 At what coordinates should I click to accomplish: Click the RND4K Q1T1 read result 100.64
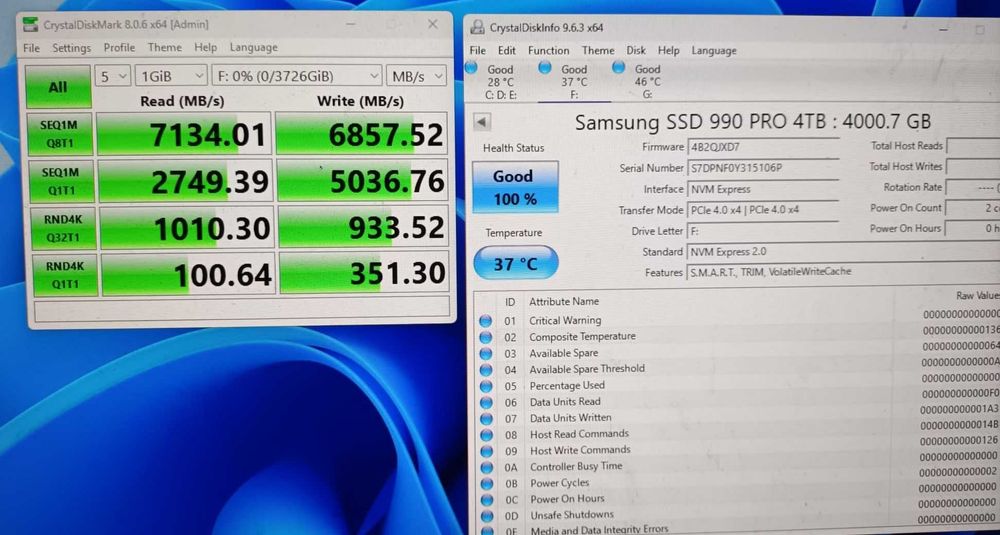(x=188, y=275)
